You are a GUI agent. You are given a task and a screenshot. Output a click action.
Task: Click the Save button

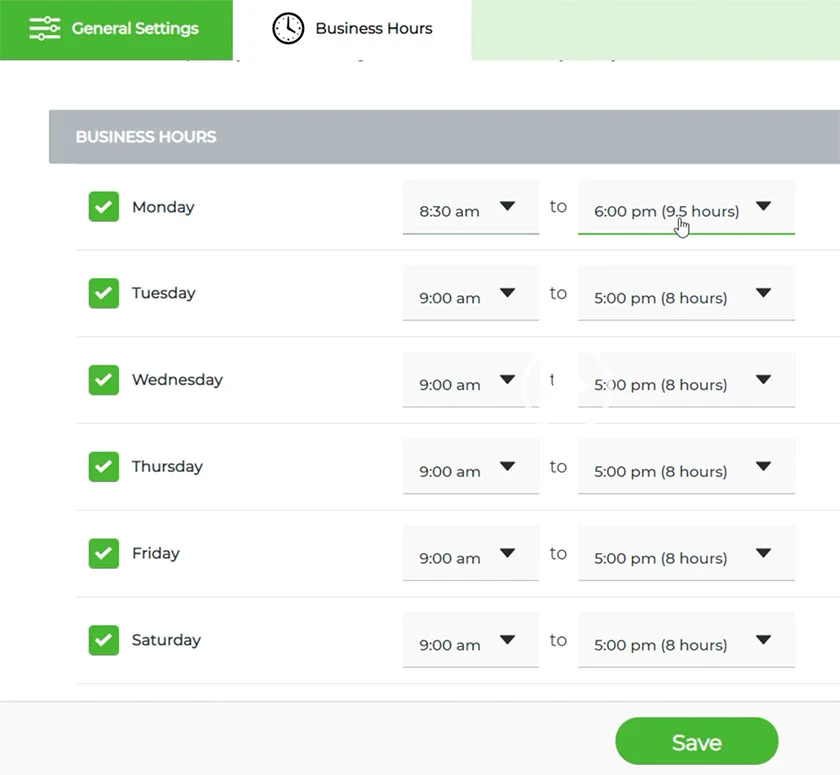[x=696, y=741]
